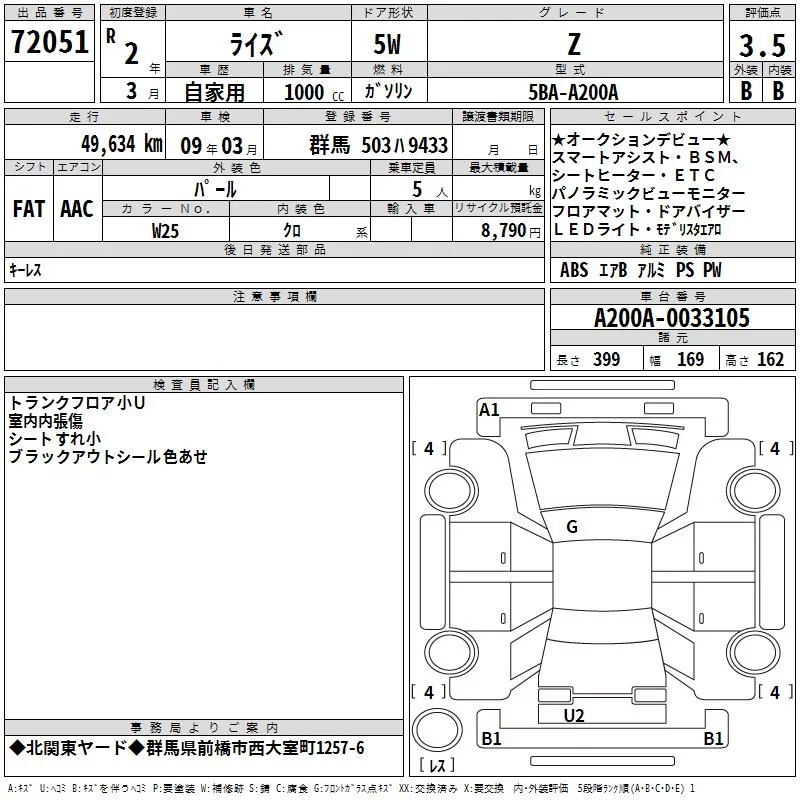Image resolution: width=800 pixels, height=800 pixels.
Task: Click the chassis number A200A-0033105
Action: point(671,319)
